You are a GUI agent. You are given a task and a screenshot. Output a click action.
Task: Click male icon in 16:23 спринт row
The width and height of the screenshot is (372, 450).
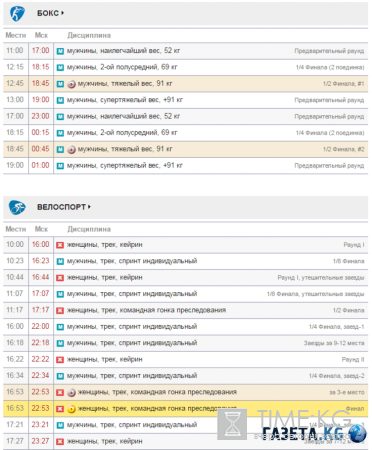tap(60, 261)
